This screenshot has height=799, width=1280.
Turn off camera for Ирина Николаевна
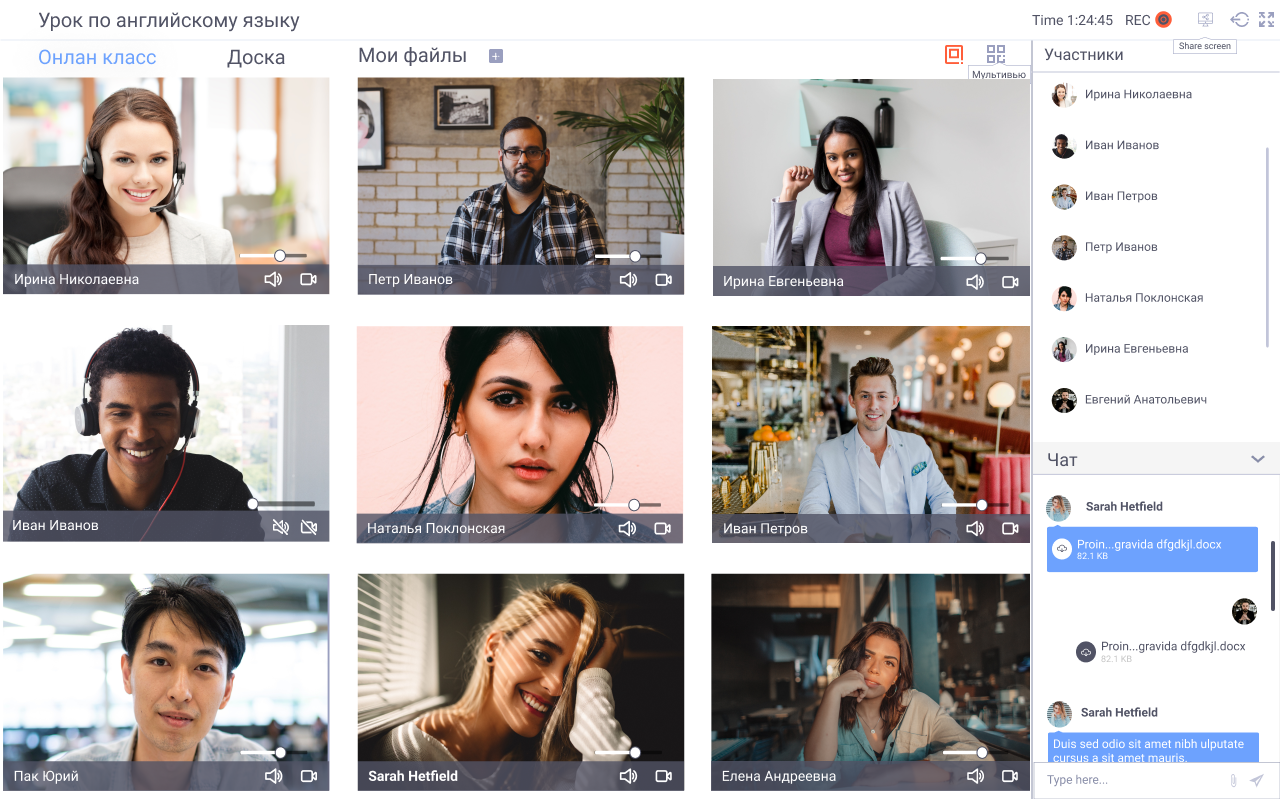point(309,280)
